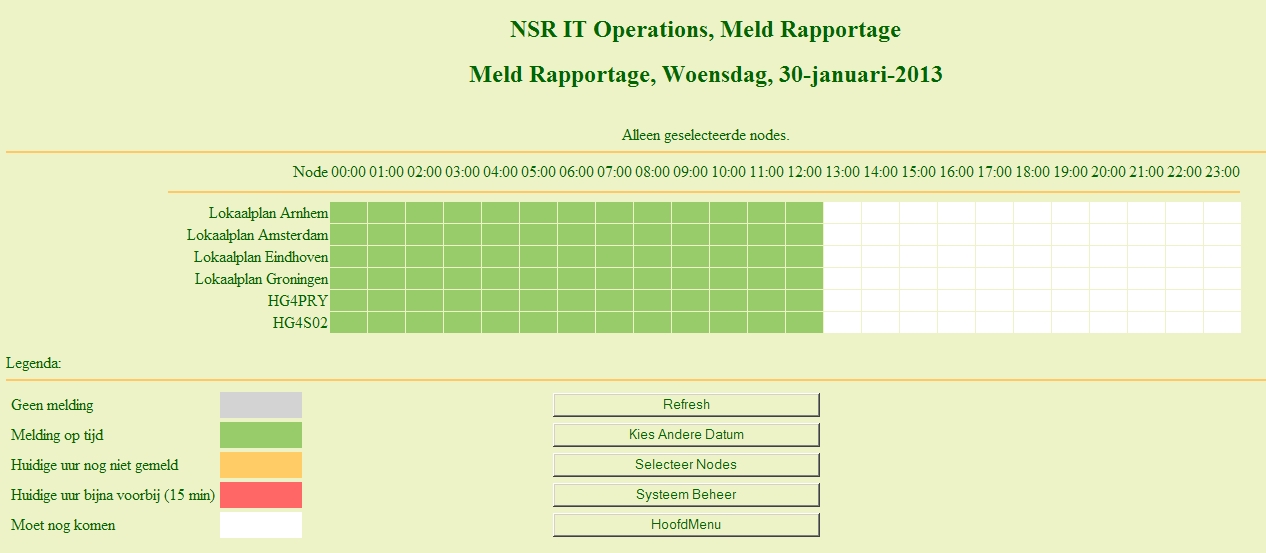
Task: Select the Lokaalplan Arnhem row label
Action: point(268,213)
